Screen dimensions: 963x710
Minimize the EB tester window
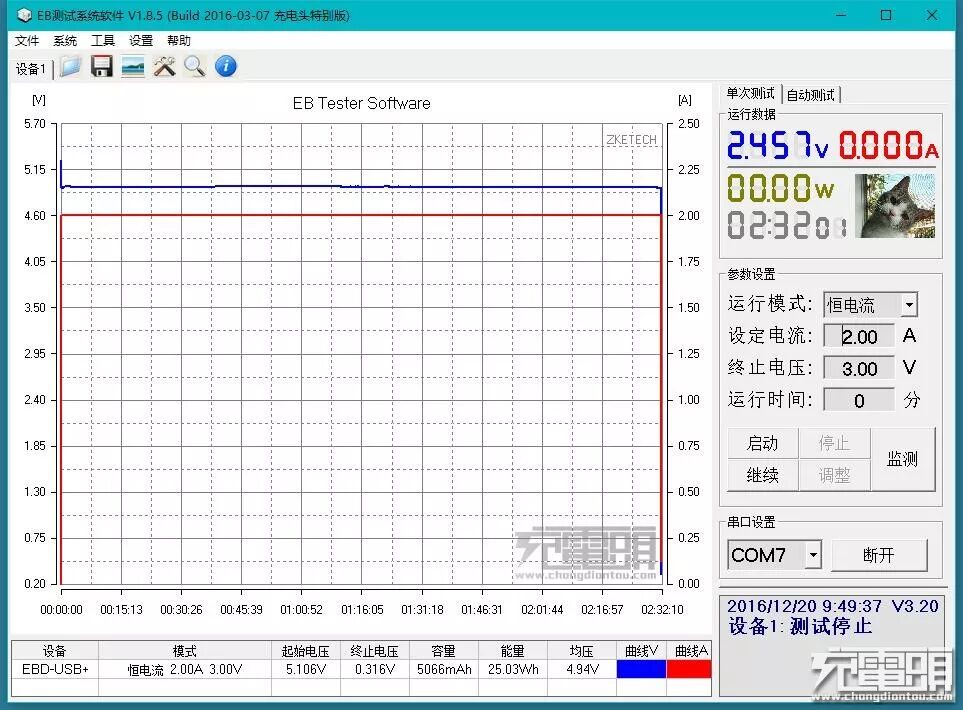pos(841,15)
